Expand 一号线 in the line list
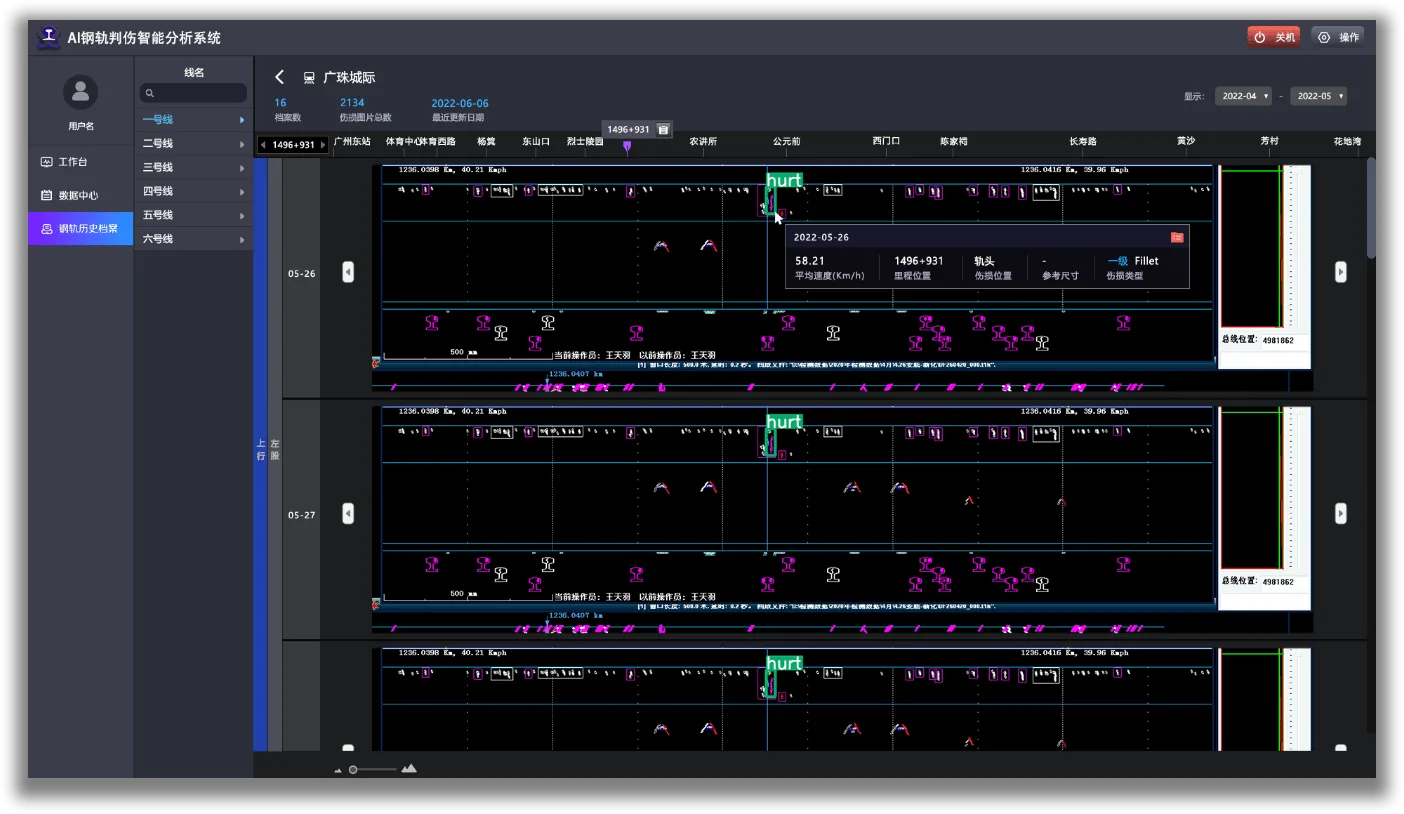 (193, 120)
